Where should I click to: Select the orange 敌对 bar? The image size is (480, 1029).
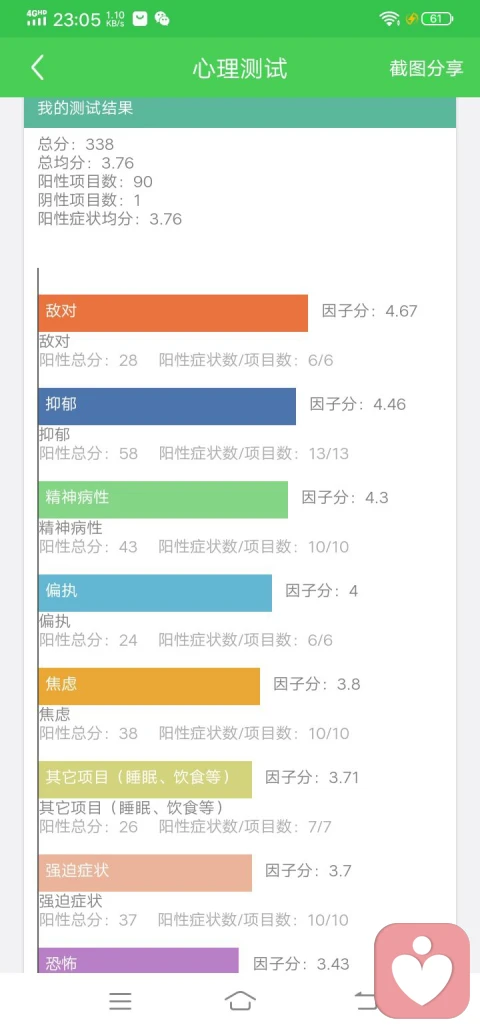click(x=173, y=313)
